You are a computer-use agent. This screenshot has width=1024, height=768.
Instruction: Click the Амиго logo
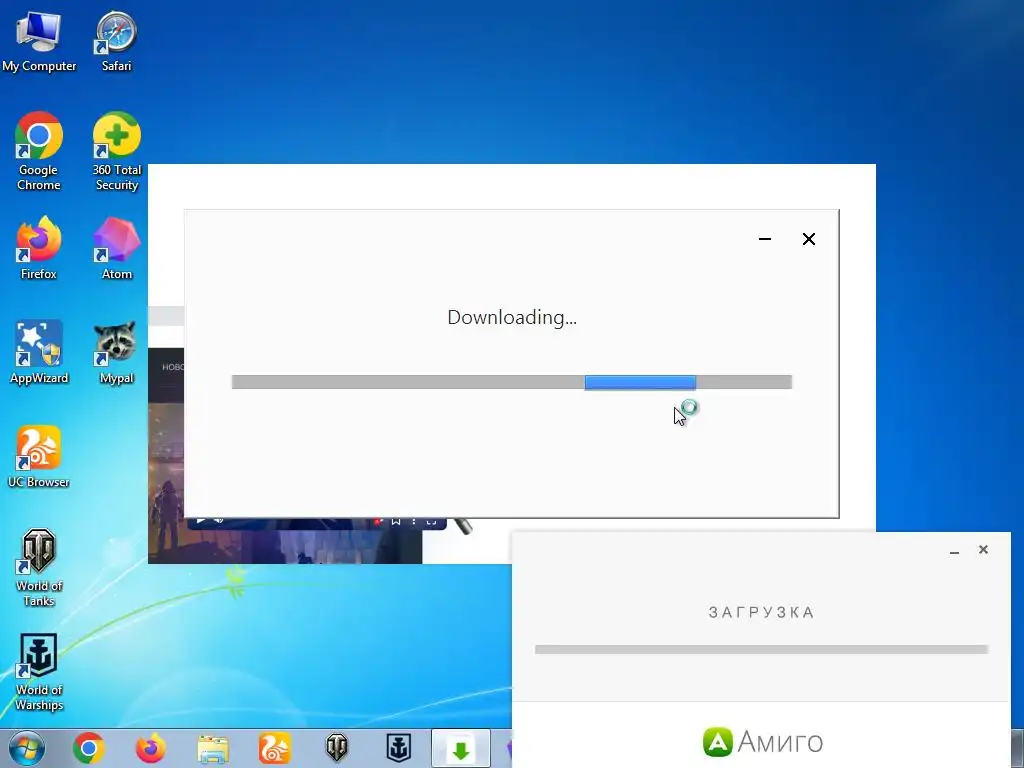pyautogui.click(x=762, y=742)
